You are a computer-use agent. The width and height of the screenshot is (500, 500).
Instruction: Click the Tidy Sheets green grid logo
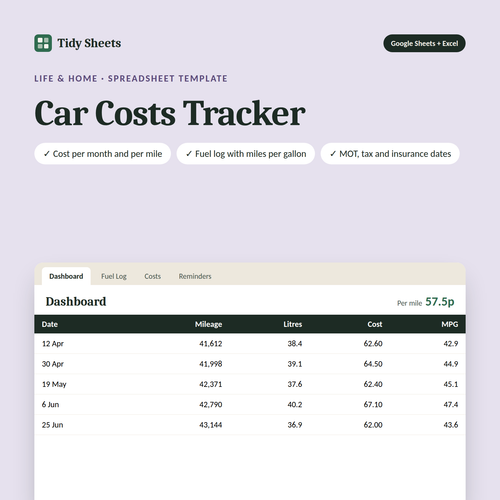43,43
